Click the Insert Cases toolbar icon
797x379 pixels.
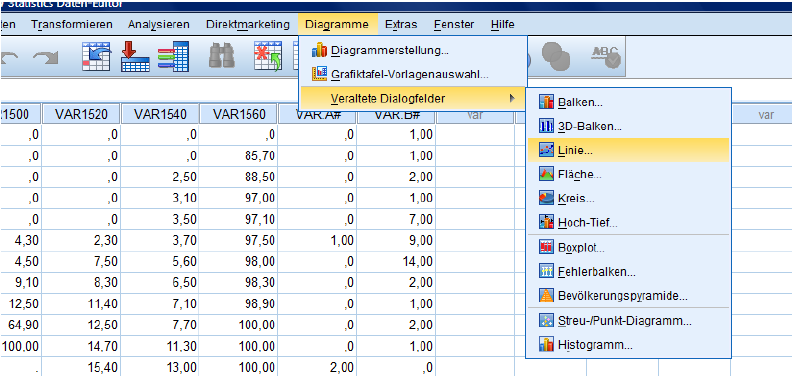point(268,56)
